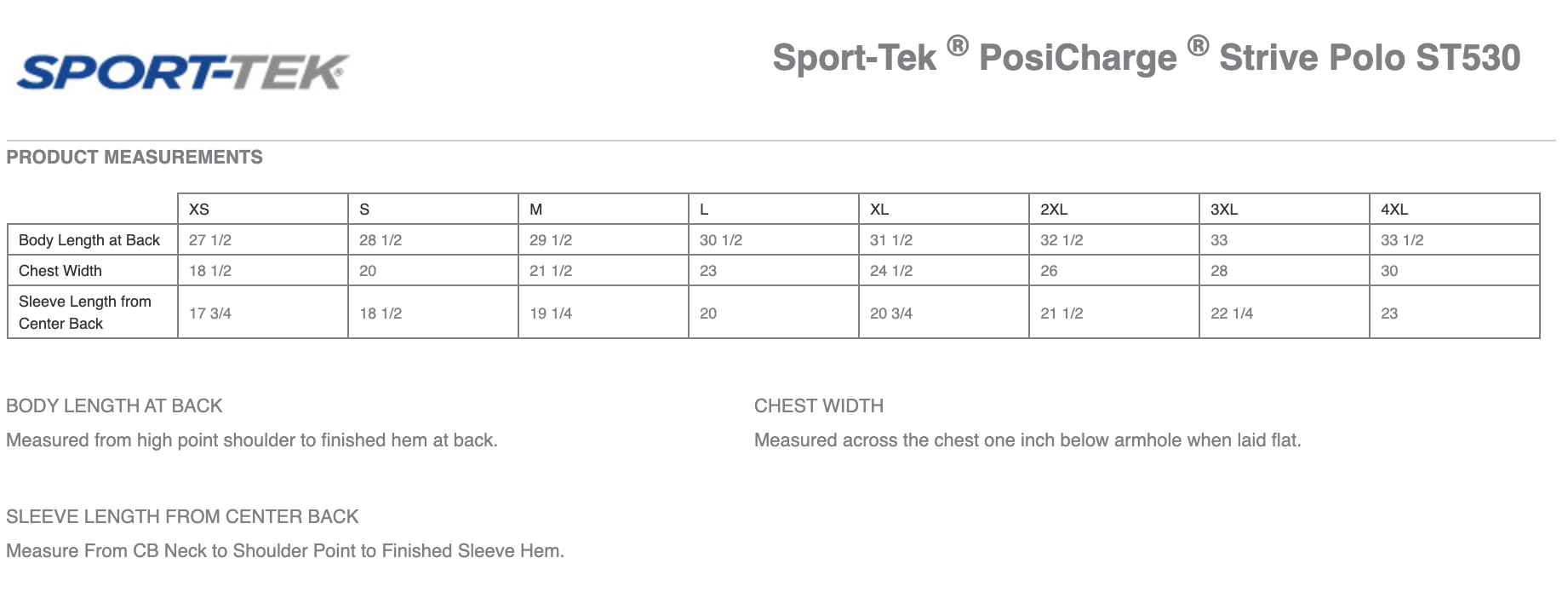Screen dimensions: 1568x598
Task: Click the SLEEVE LENGTH FROM CENTER BACK heading
Action: pos(182,517)
